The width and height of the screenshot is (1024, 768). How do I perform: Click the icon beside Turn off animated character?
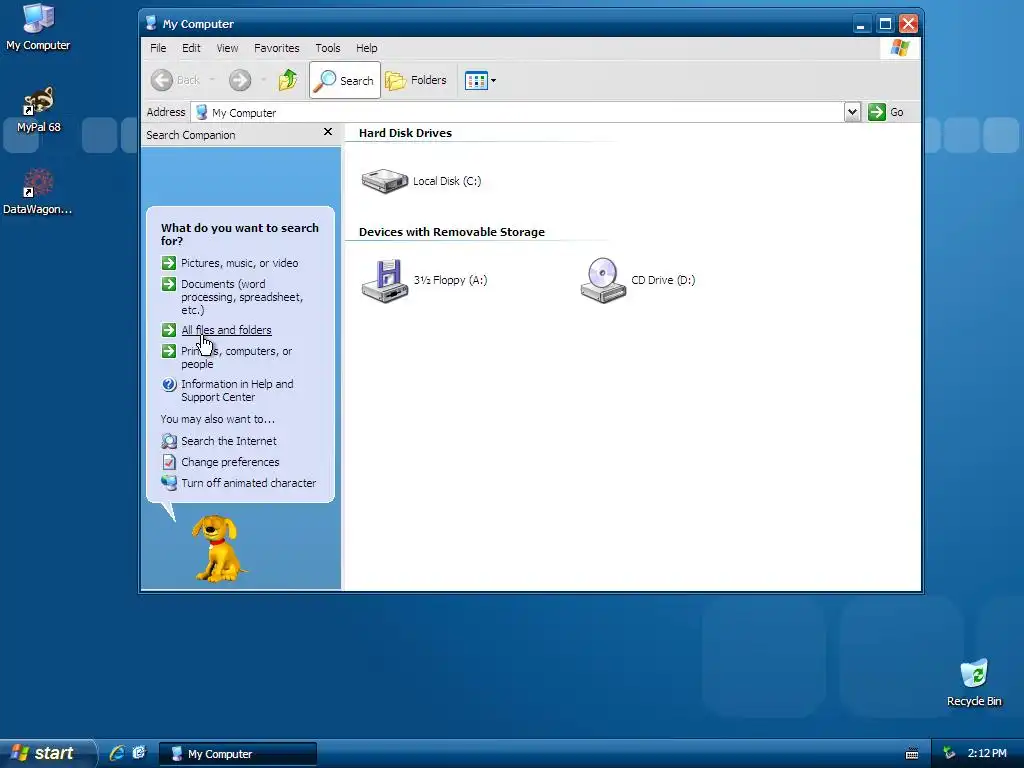coord(168,483)
